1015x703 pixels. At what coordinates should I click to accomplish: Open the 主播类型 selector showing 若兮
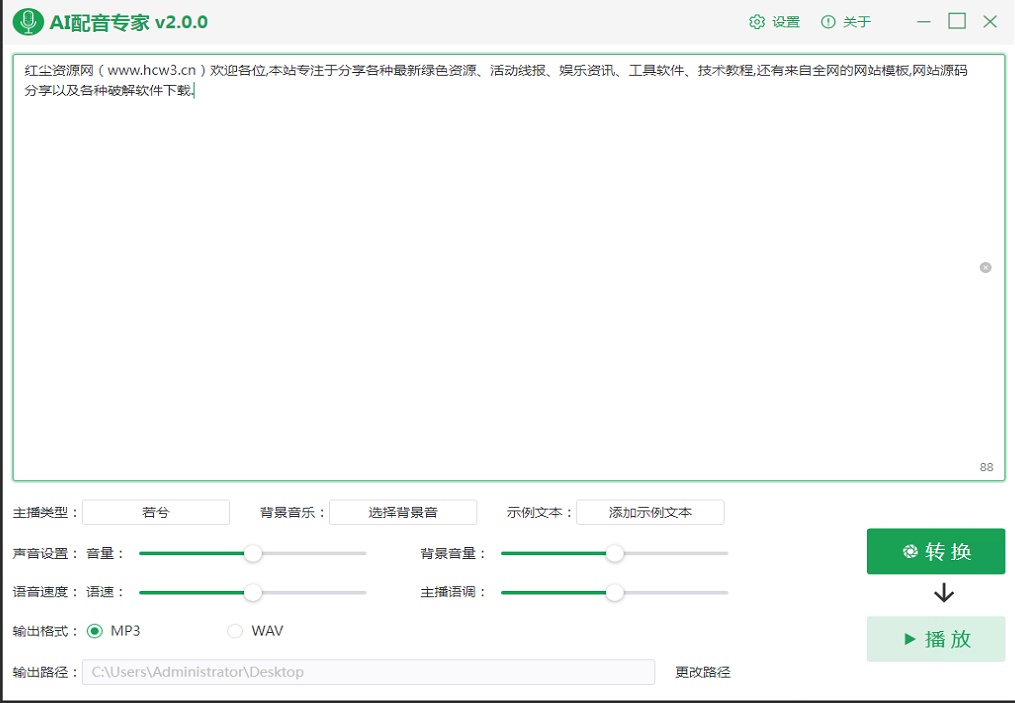tap(156, 513)
